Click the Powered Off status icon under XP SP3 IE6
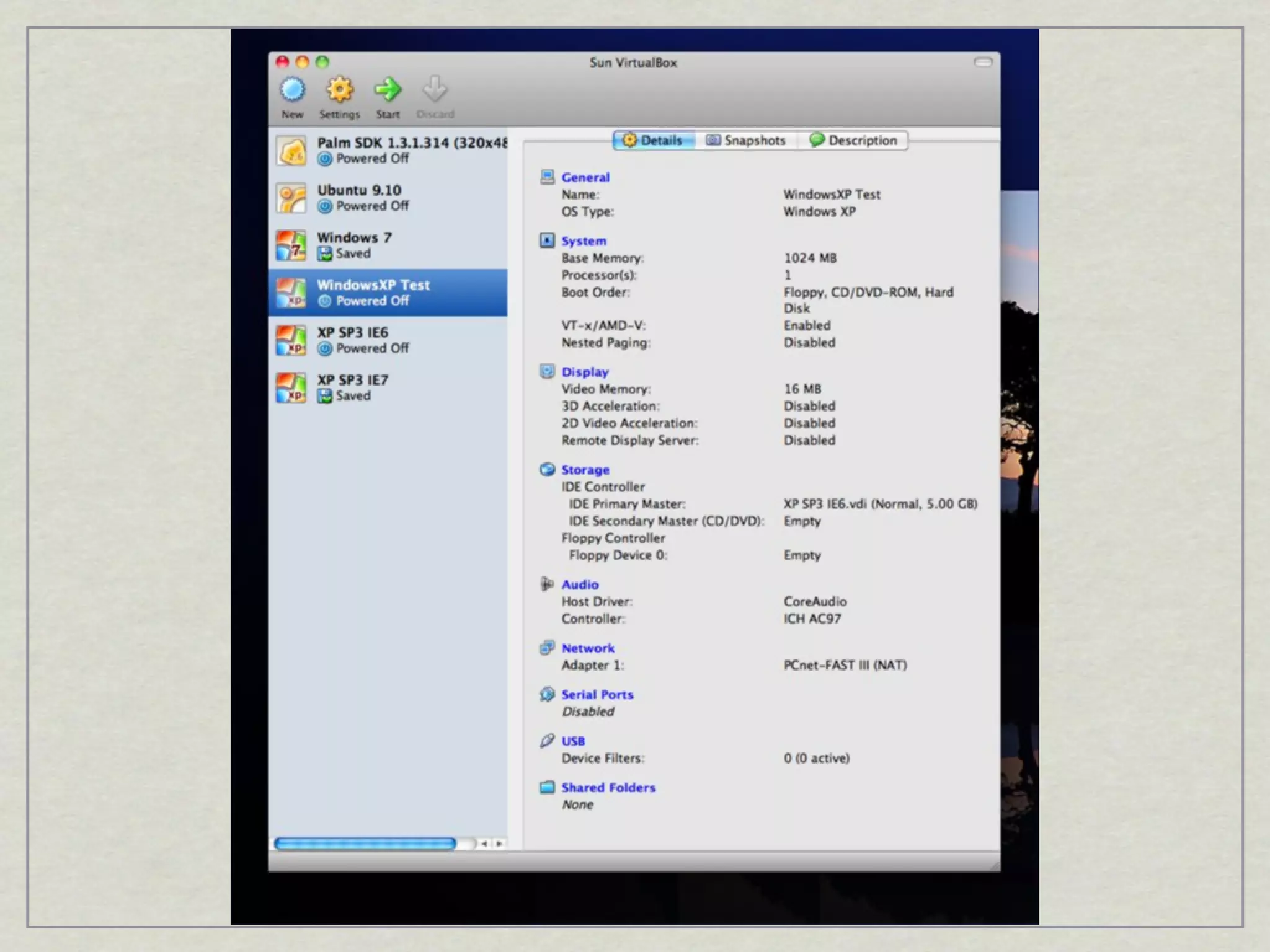 tap(325, 349)
